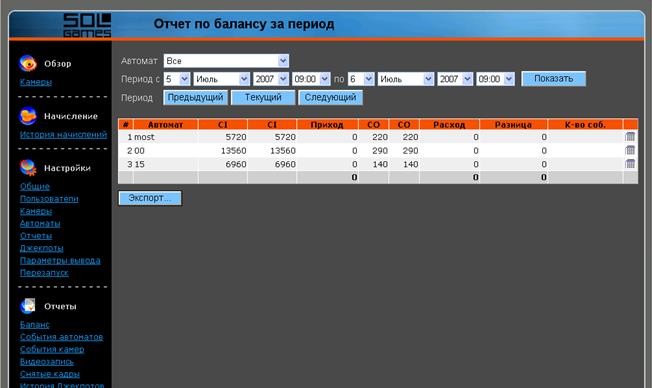Viewport: 652px width, 388px height.
Task: Open the end month dropdown Июль
Action: click(x=406, y=79)
